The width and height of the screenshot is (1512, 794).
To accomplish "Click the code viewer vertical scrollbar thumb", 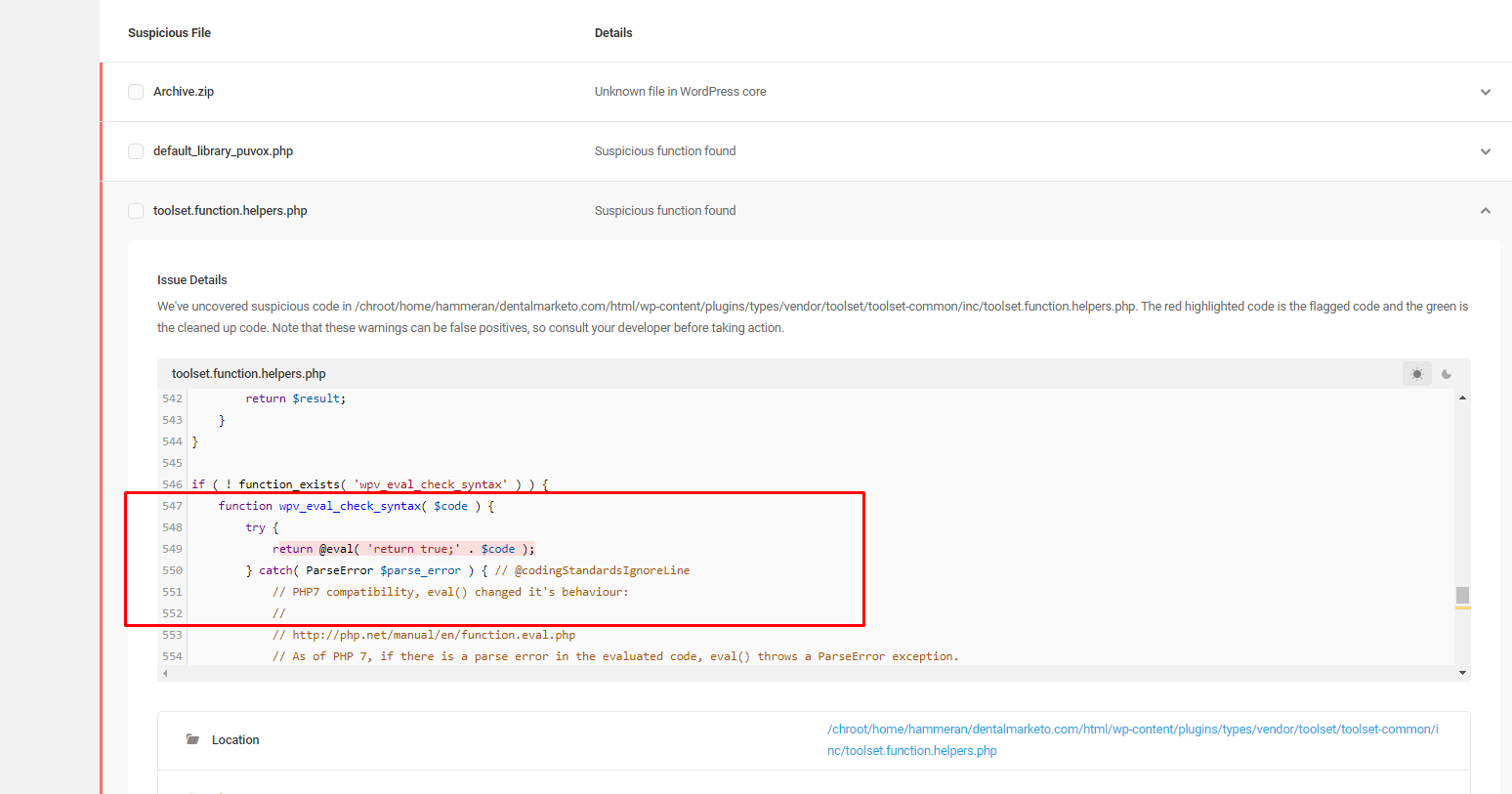I will tap(1462, 595).
